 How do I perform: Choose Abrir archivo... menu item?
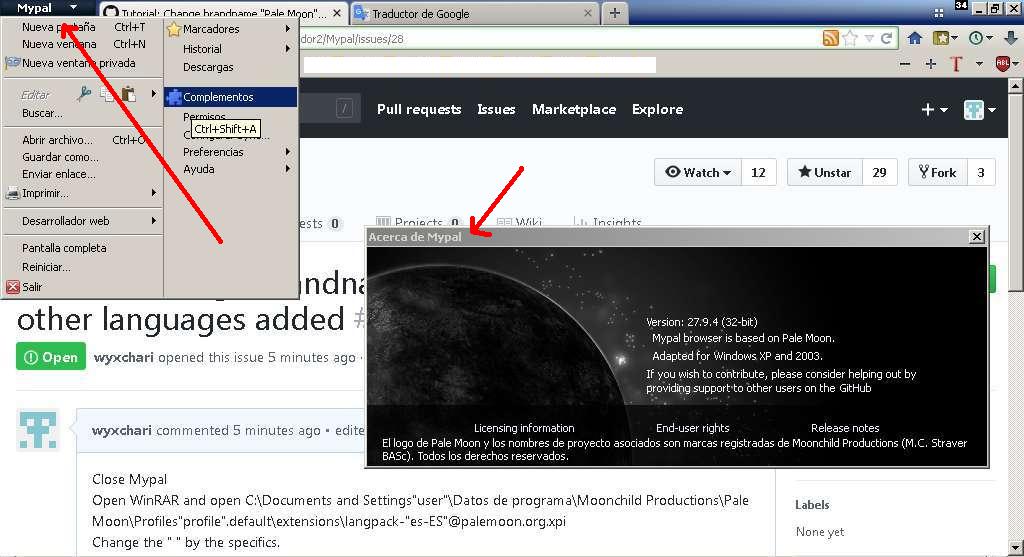click(83, 140)
